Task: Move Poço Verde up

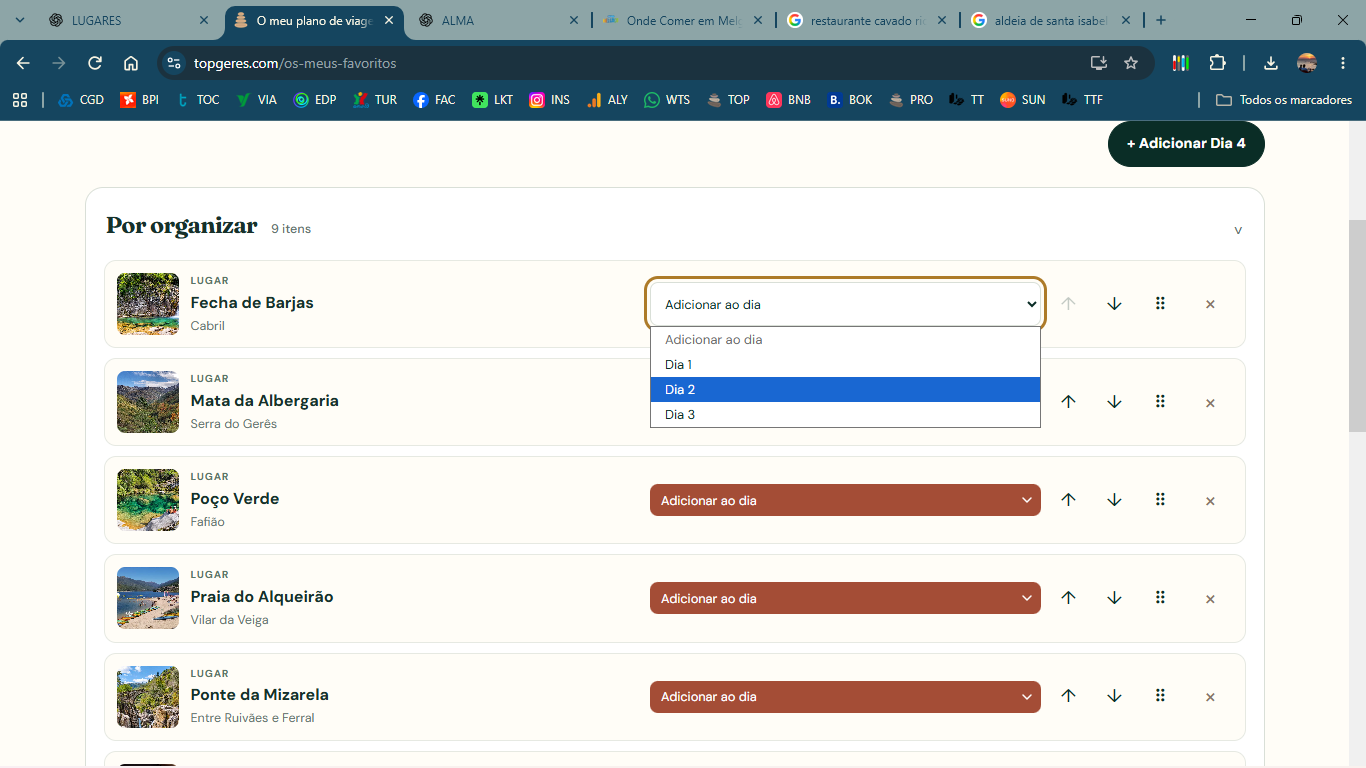Action: (x=1068, y=500)
